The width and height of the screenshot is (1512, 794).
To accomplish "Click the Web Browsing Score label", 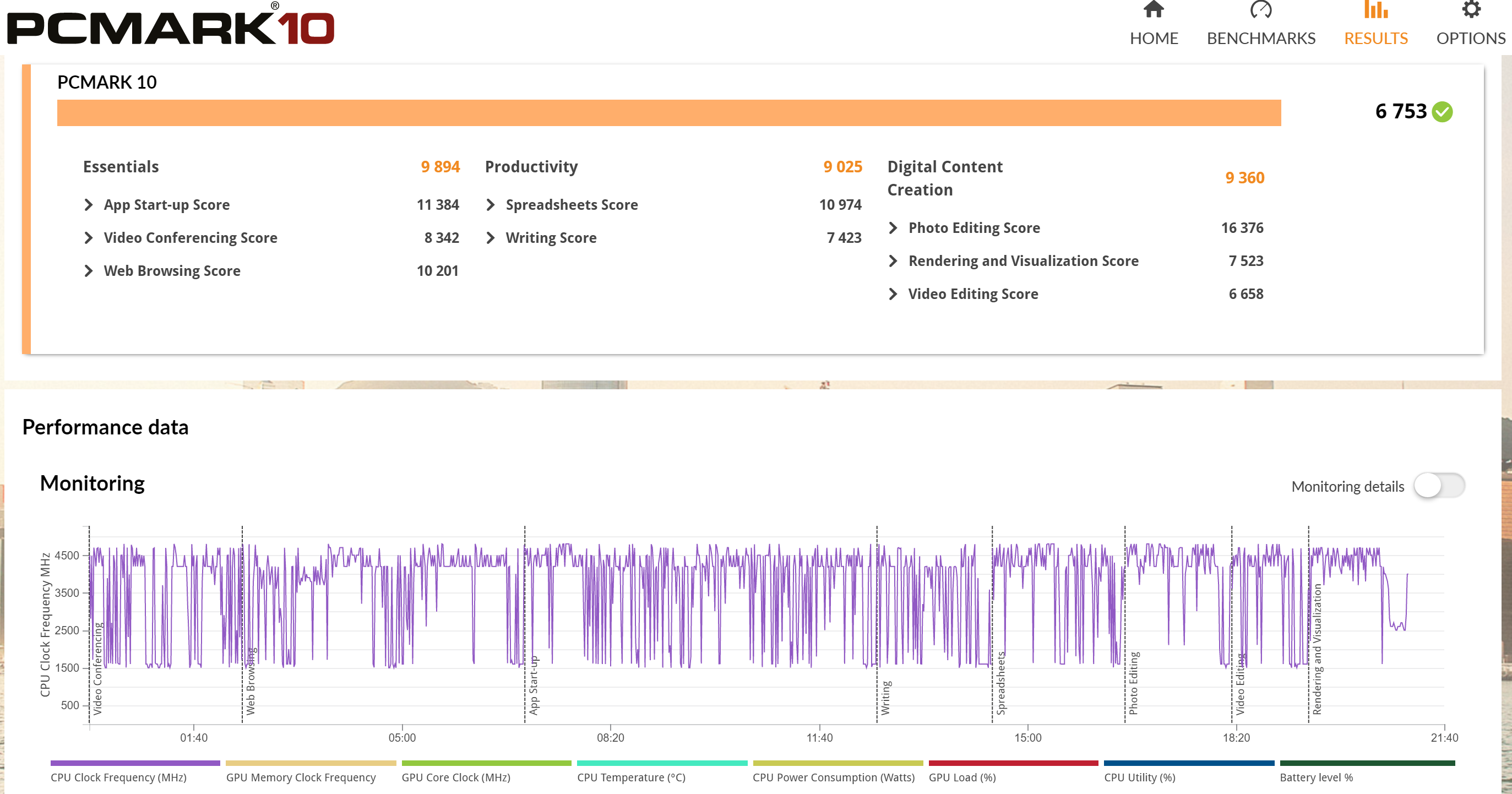I will (x=172, y=270).
